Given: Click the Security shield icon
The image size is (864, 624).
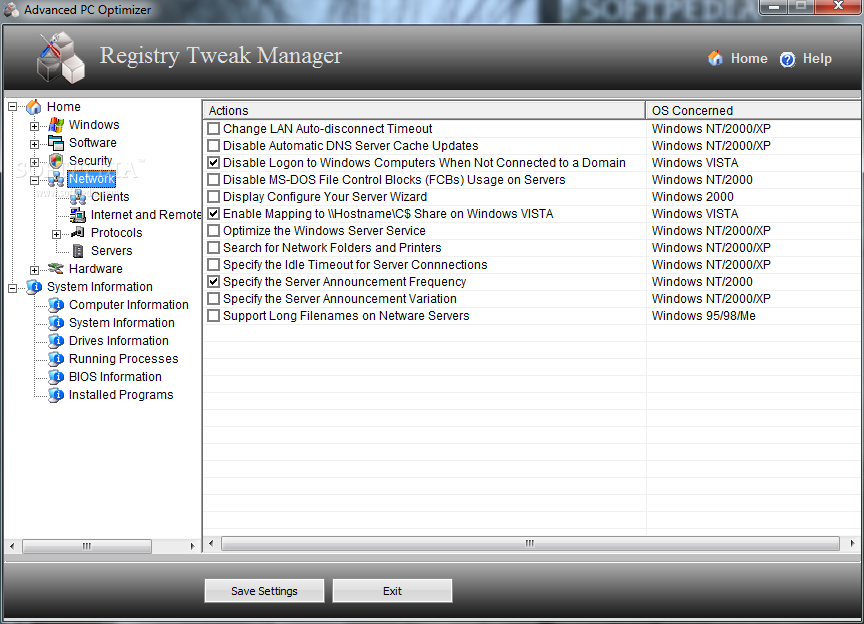Looking at the screenshot, I should point(56,161).
